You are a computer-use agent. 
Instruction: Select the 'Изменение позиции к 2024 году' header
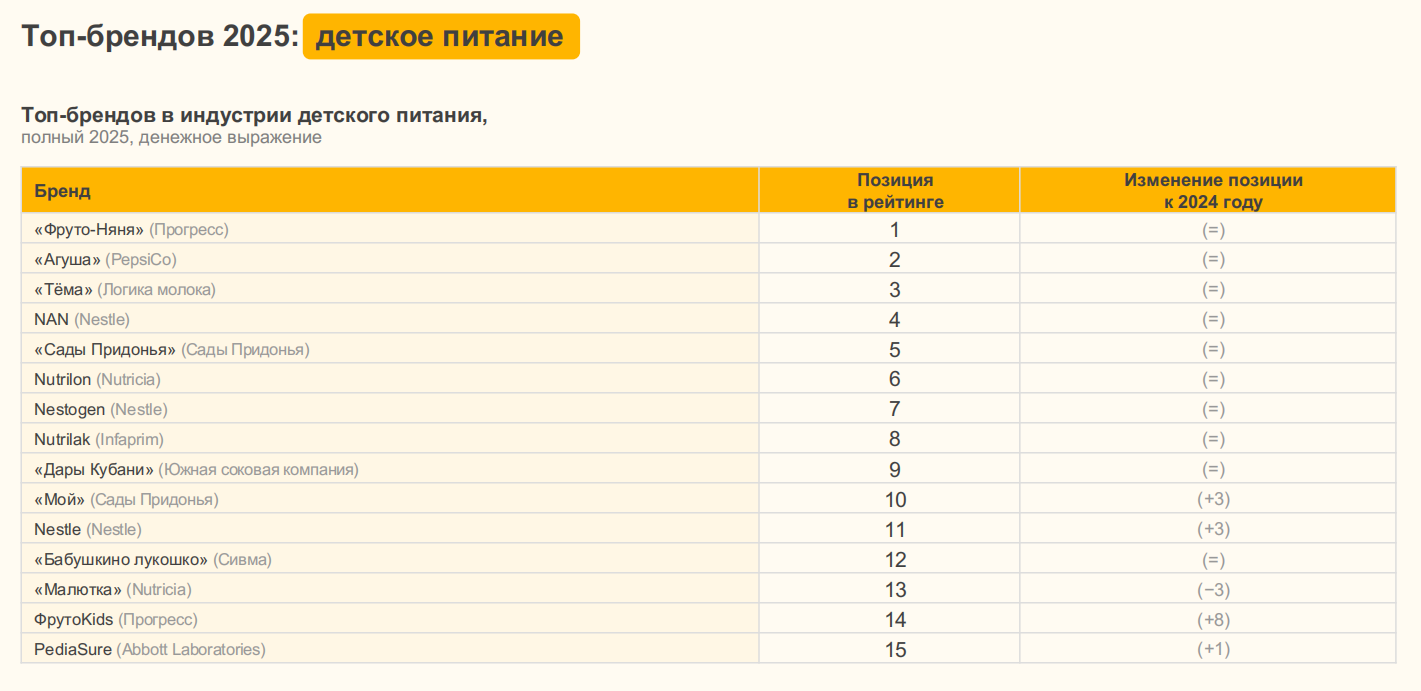coord(1208,190)
